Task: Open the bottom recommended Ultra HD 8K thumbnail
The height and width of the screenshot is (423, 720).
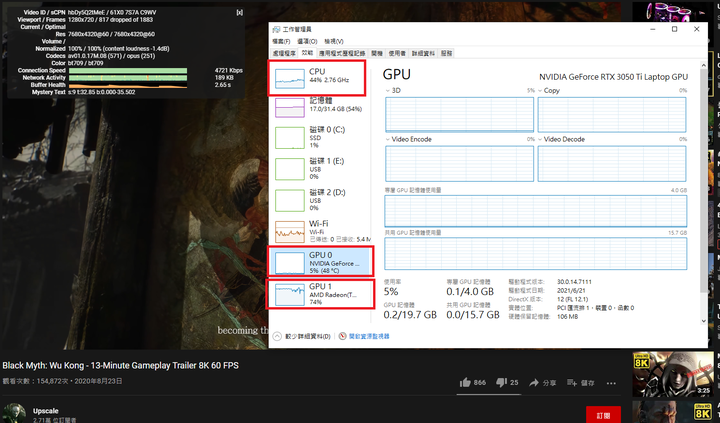Action: (x=673, y=412)
